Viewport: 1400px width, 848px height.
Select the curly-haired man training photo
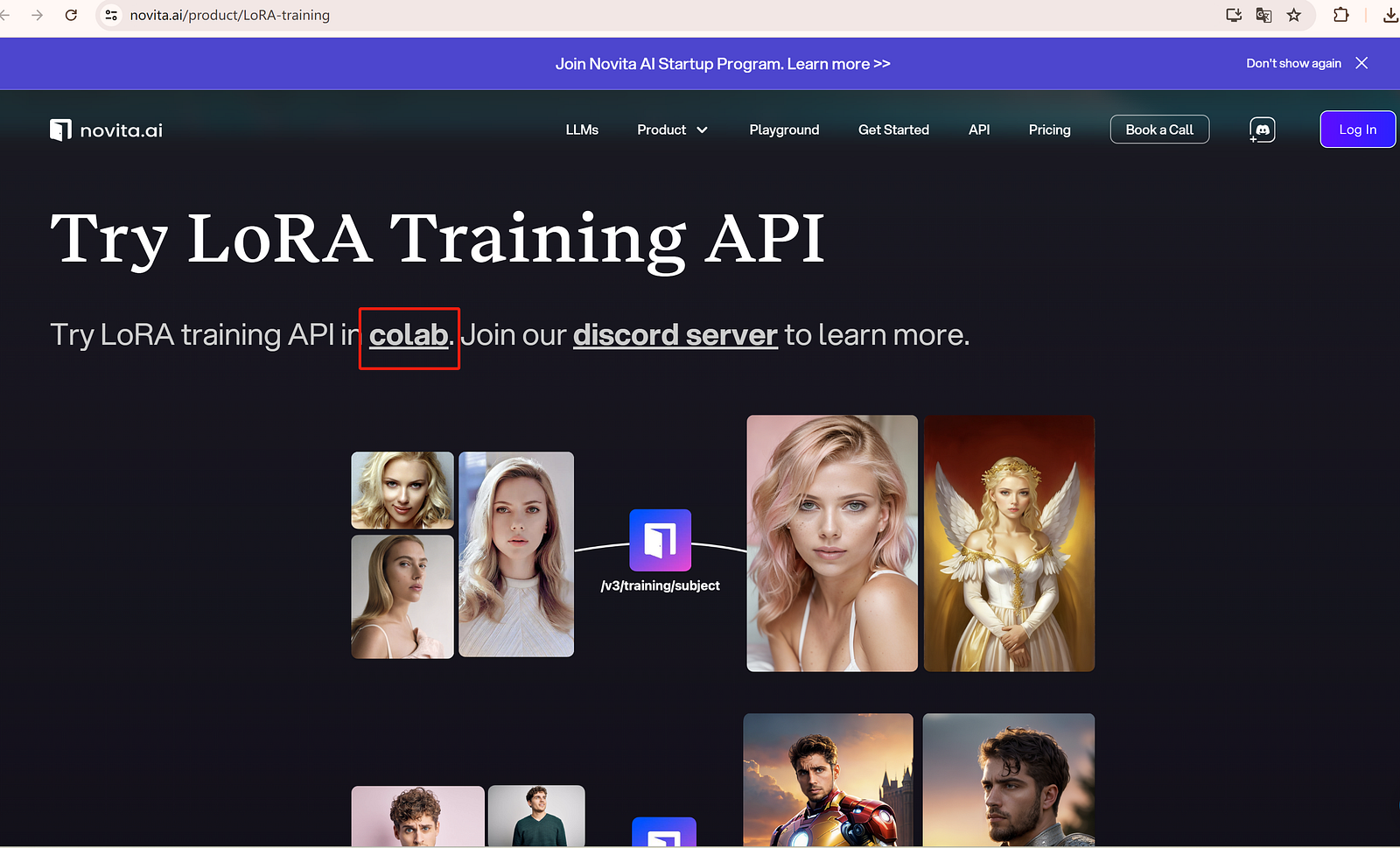pos(418,816)
